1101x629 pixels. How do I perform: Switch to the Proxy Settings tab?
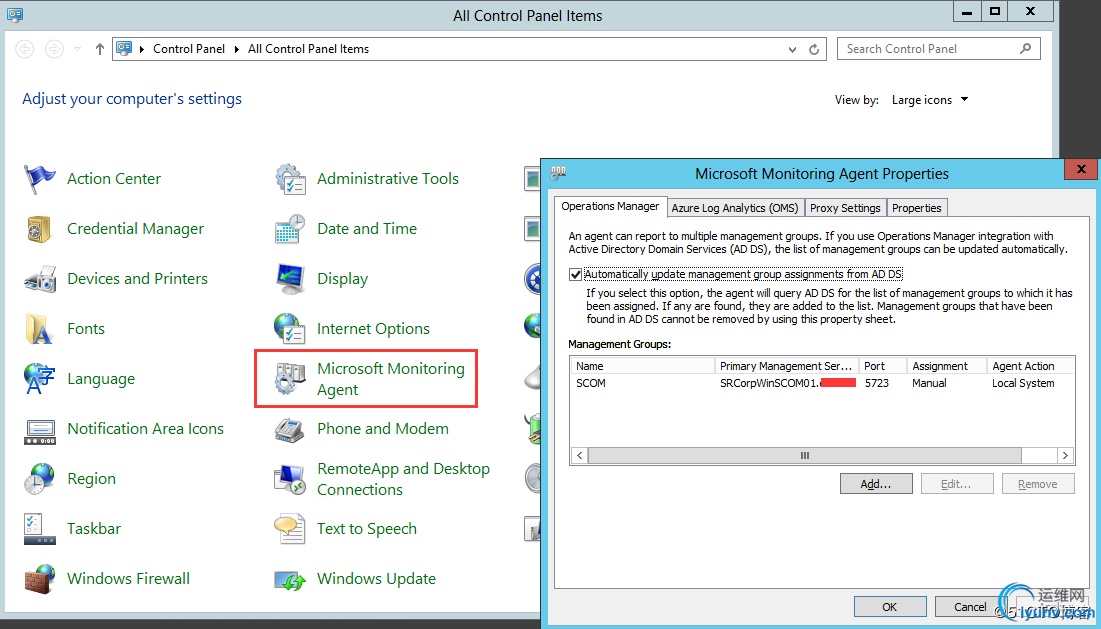tap(845, 208)
